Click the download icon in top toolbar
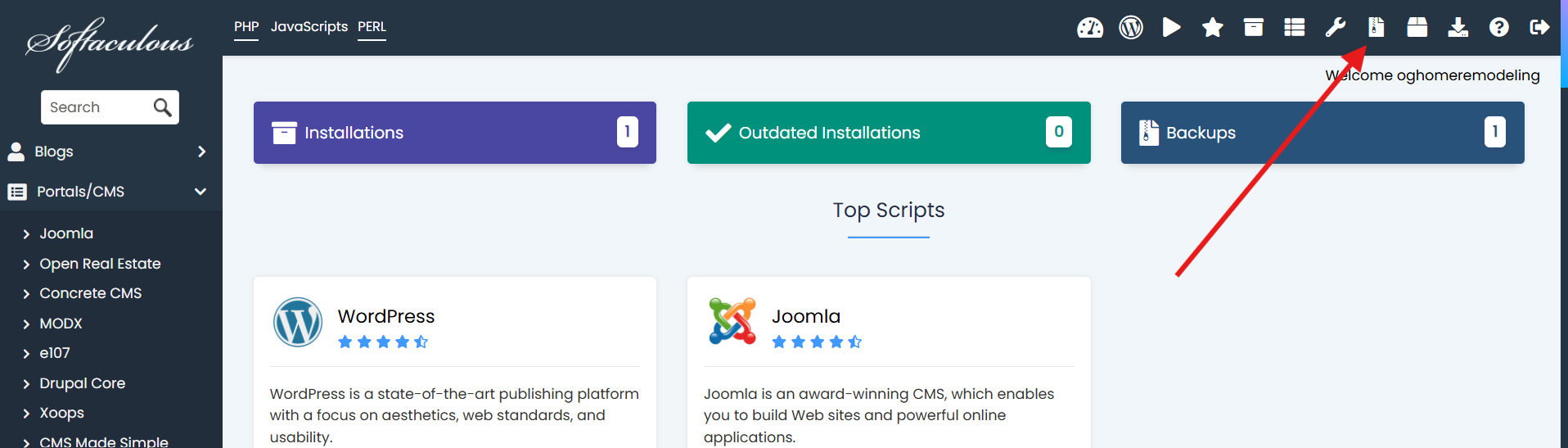 pos(1458,28)
